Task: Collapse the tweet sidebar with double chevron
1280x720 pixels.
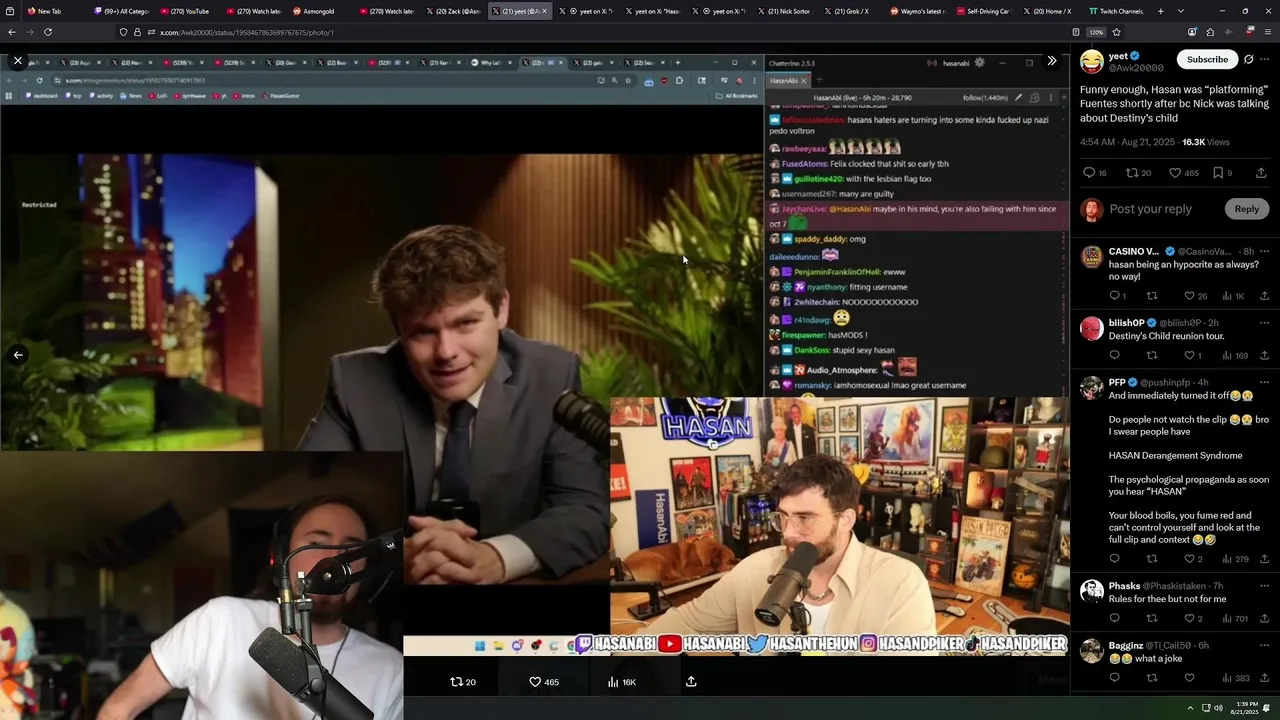Action: coord(1051,61)
